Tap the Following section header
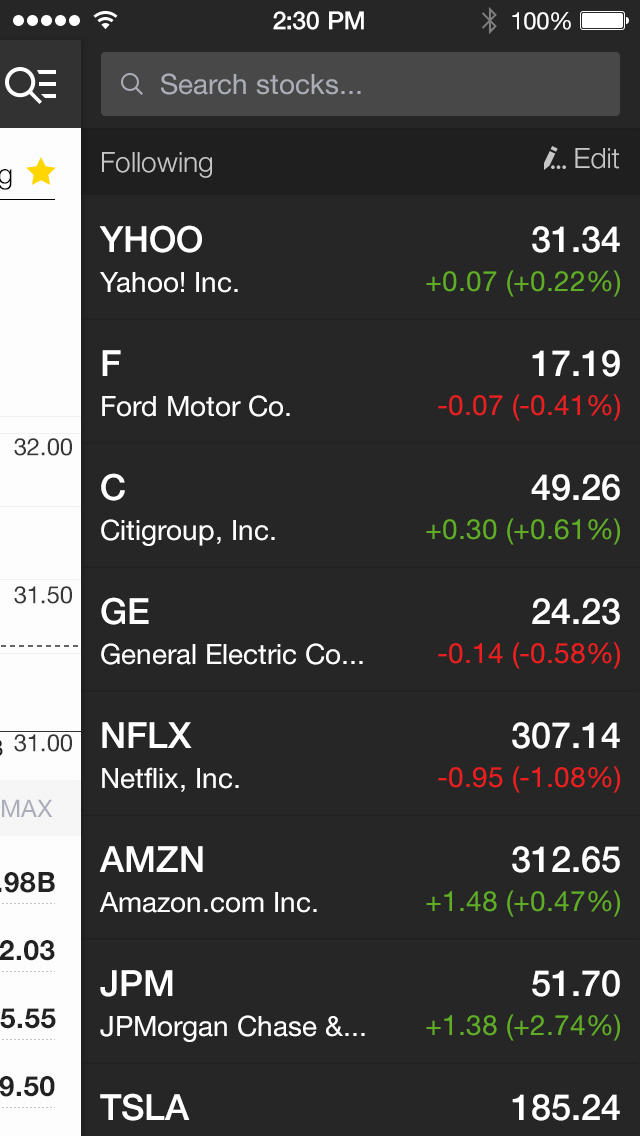 [x=157, y=163]
